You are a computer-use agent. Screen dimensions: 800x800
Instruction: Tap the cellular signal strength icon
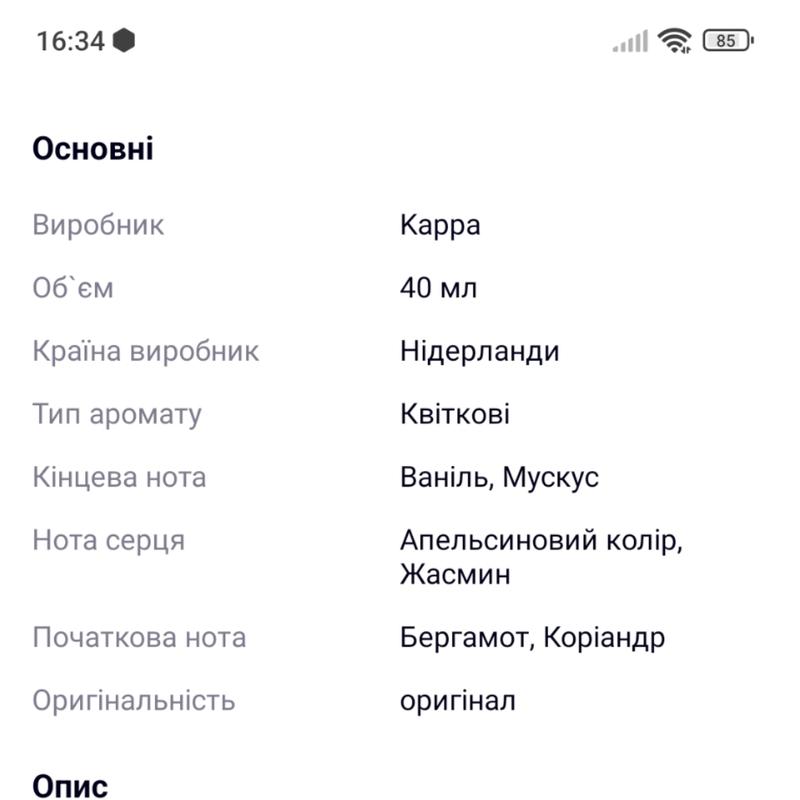630,42
